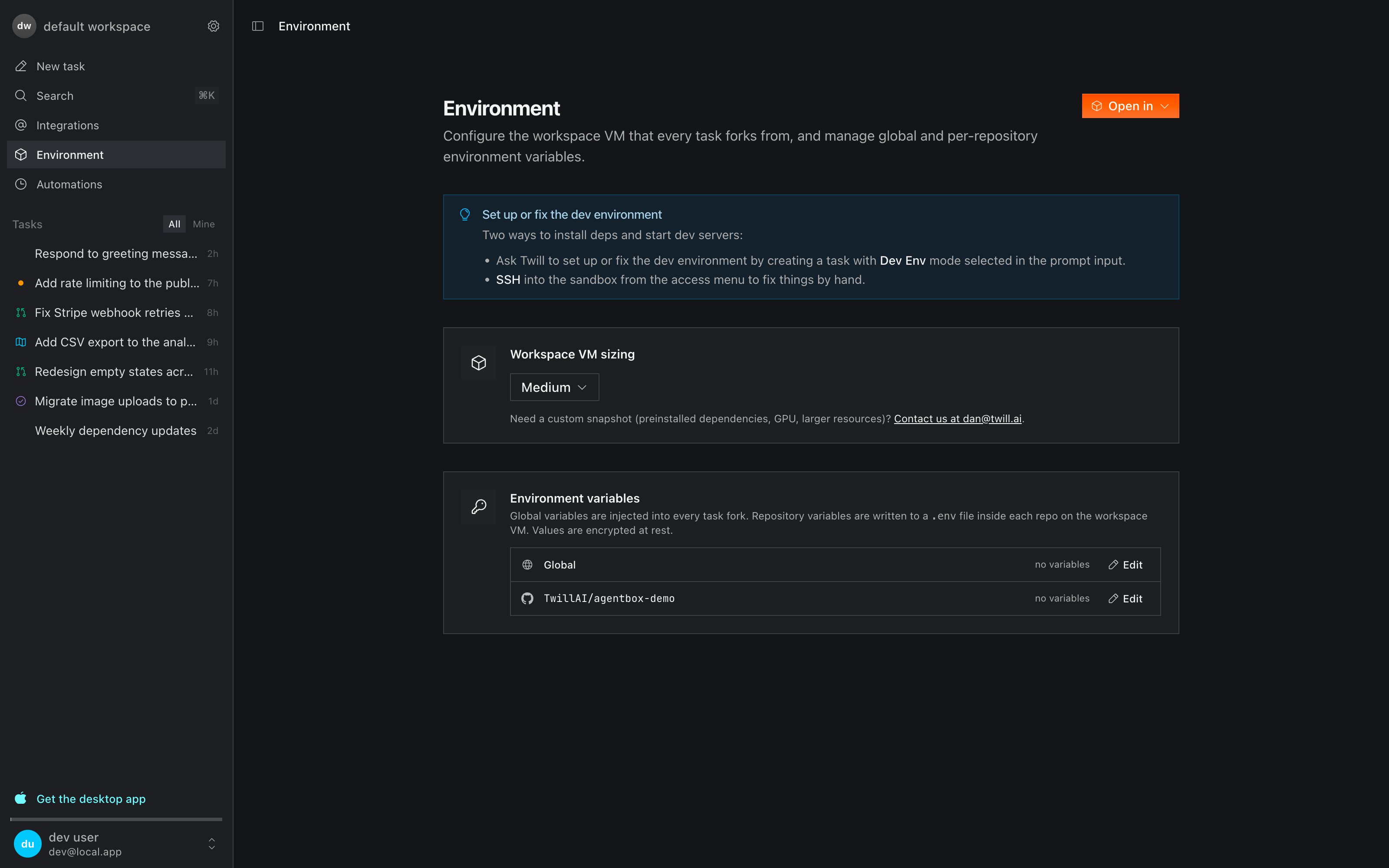Navigate to Integrations

[x=116, y=125]
